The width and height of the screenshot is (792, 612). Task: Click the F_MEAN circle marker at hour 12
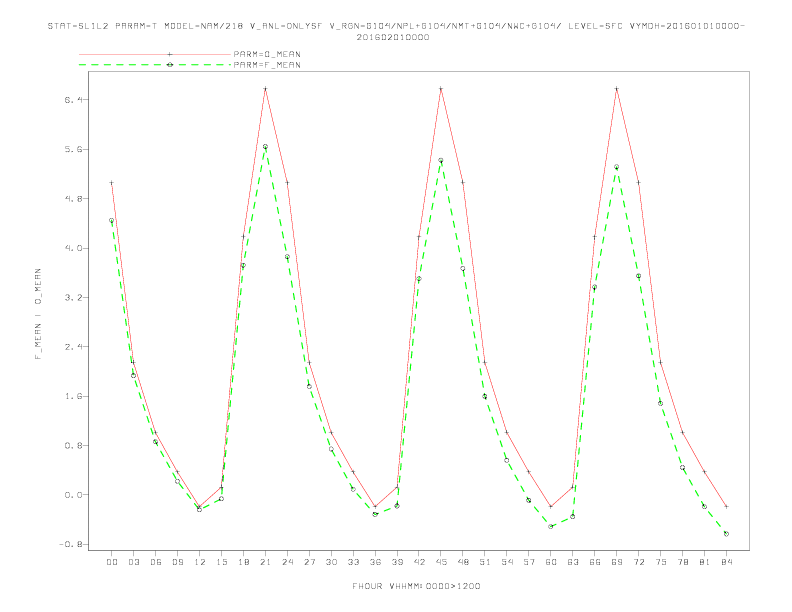point(200,509)
